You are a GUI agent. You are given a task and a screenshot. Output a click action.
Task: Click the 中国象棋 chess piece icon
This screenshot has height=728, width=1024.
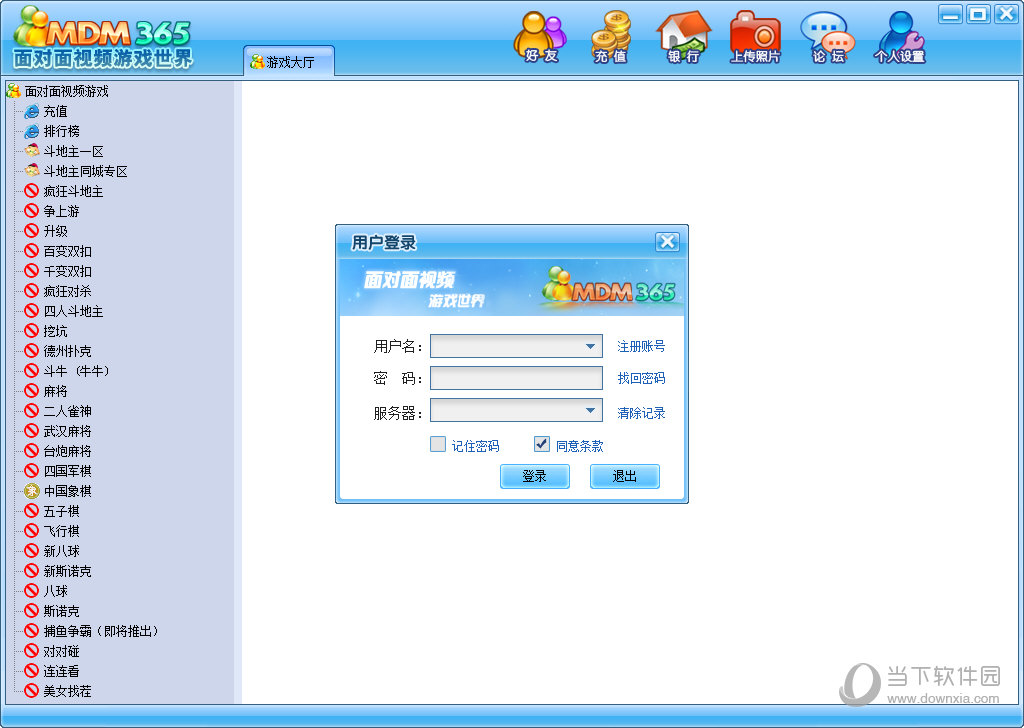tap(32, 491)
